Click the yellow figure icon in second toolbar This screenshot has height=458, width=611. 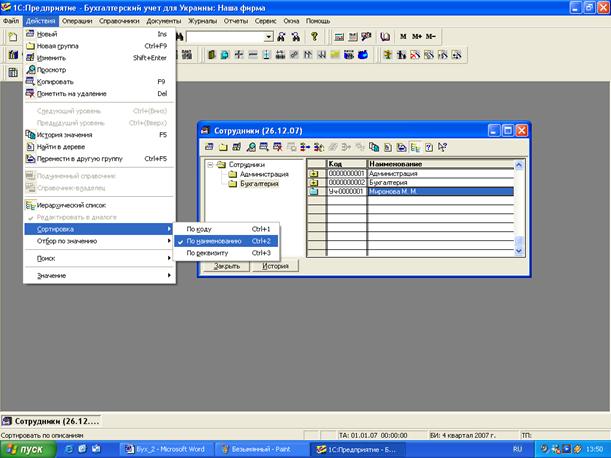point(387,55)
